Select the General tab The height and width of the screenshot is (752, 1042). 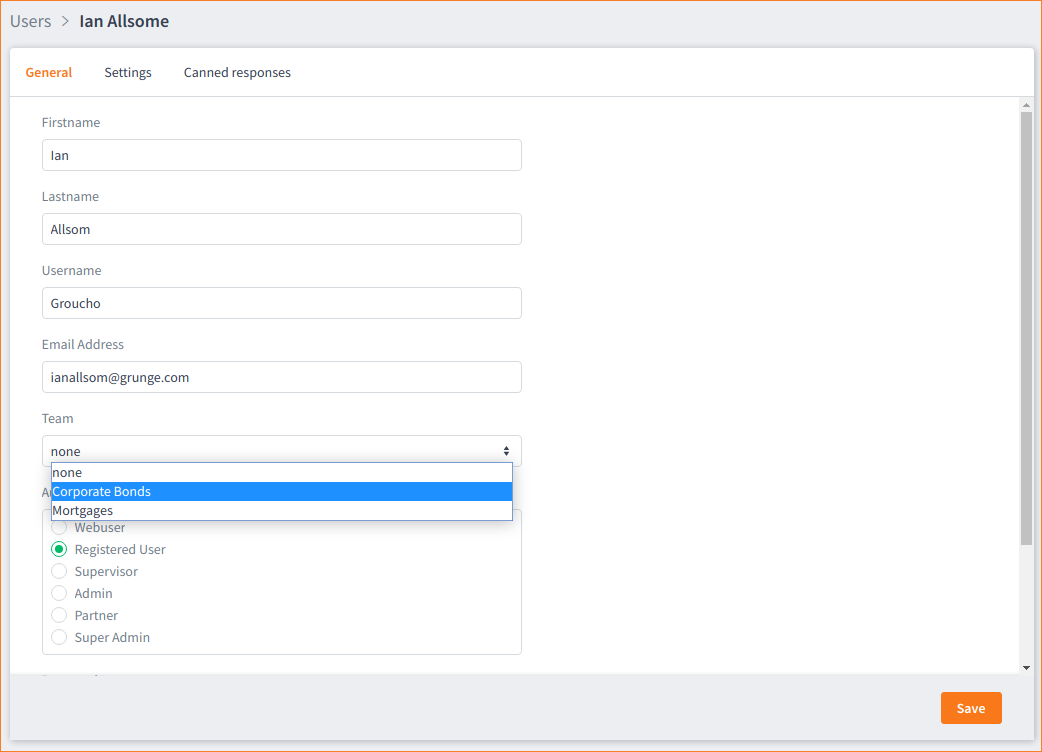[48, 72]
